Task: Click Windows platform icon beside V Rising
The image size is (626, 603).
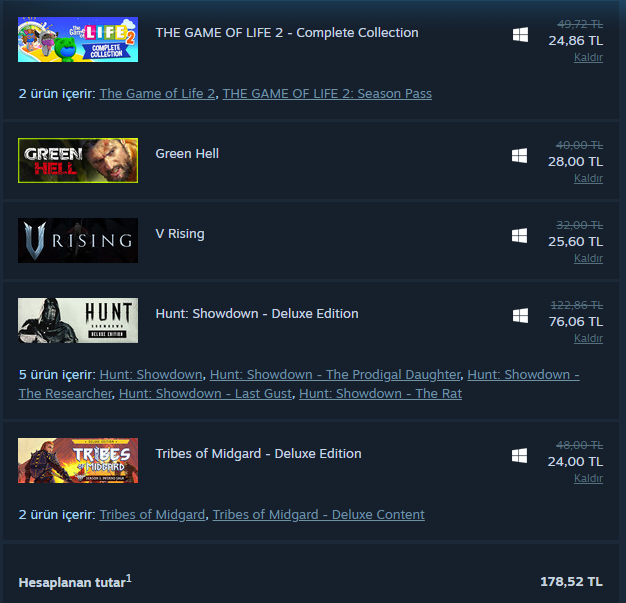Action: 519,236
